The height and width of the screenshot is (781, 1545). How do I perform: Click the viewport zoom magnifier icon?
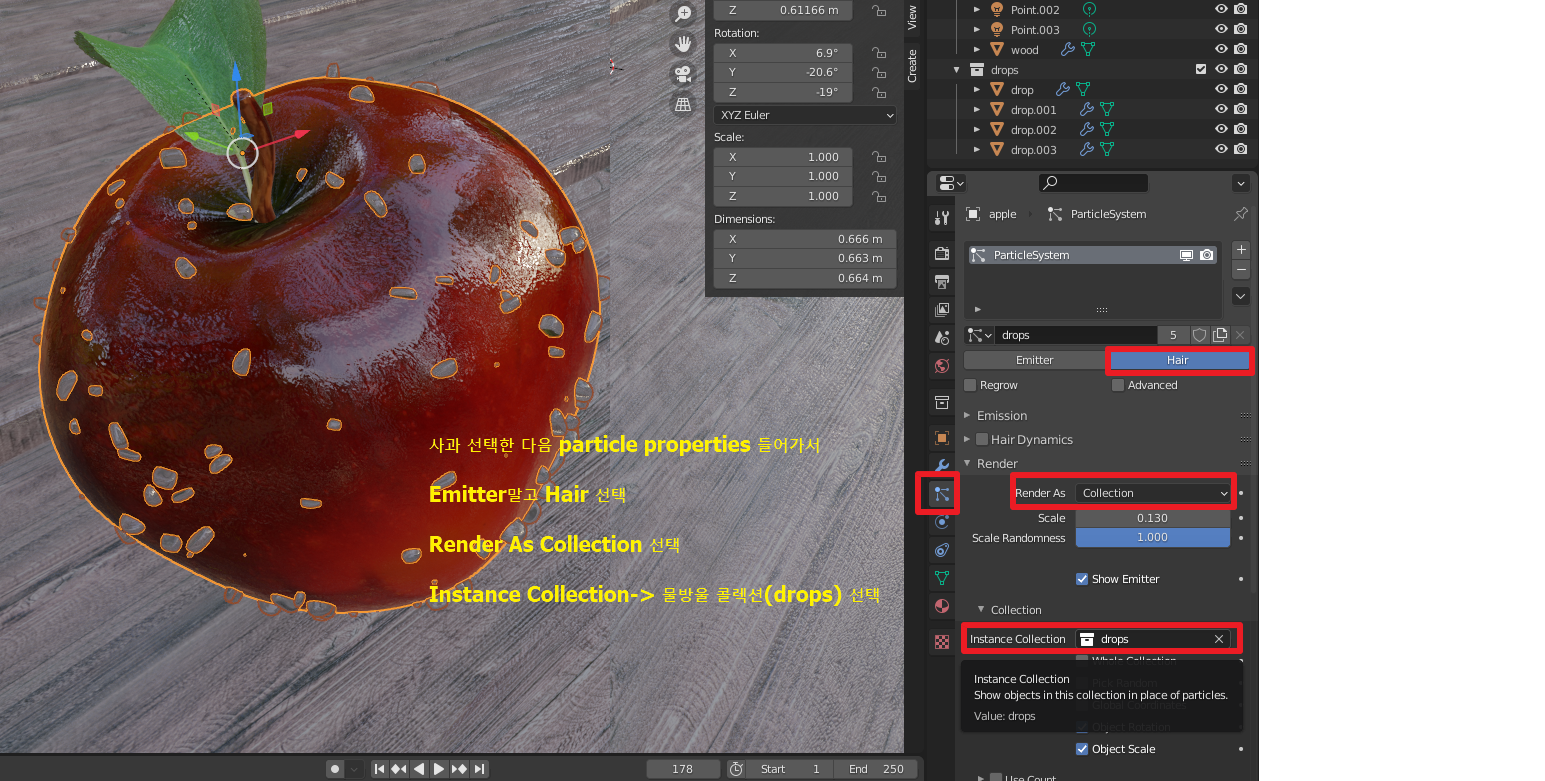[x=683, y=14]
